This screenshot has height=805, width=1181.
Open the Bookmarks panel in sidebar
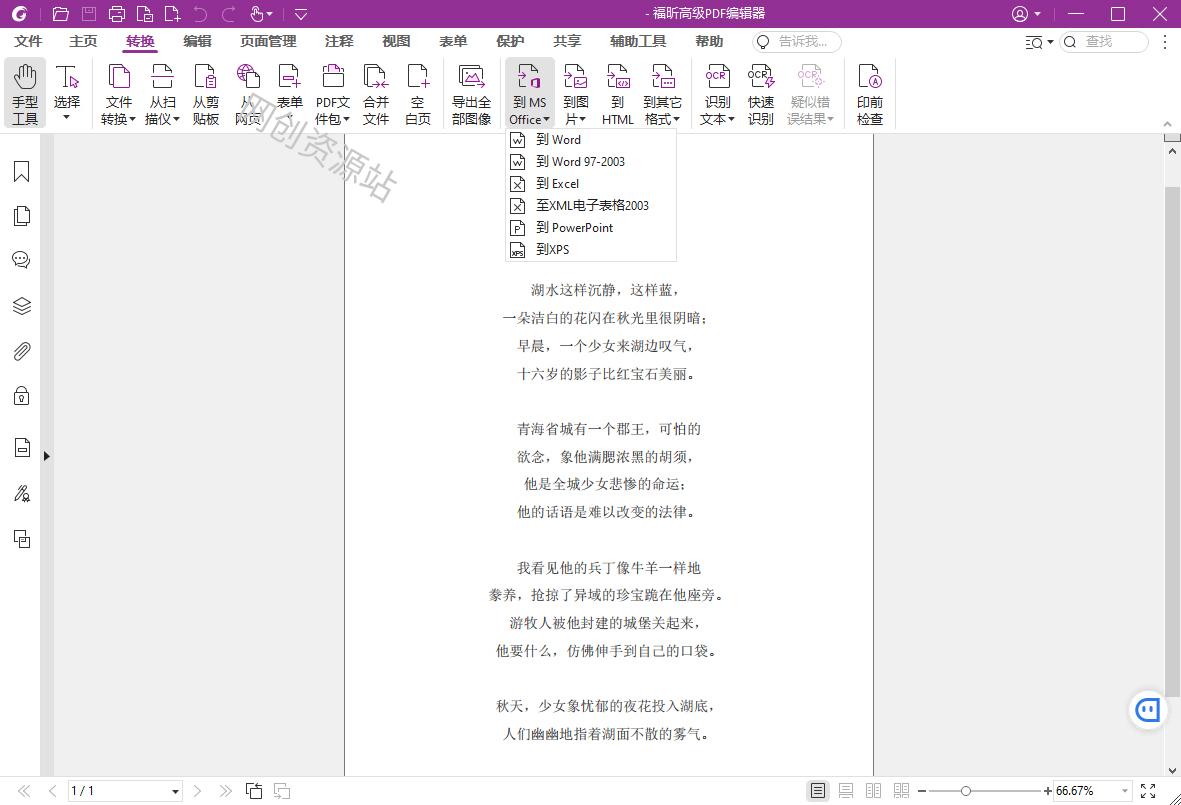point(22,172)
